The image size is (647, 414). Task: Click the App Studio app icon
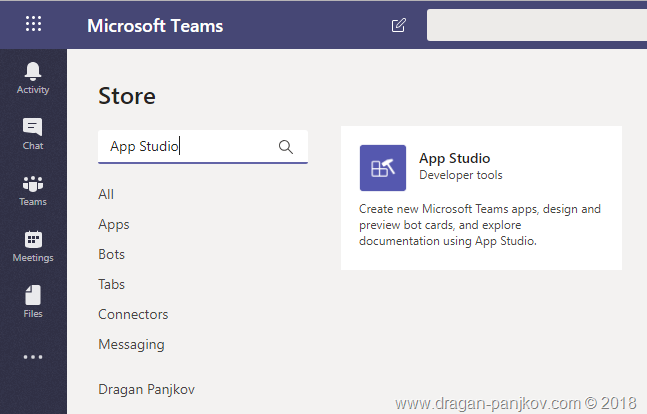click(383, 167)
